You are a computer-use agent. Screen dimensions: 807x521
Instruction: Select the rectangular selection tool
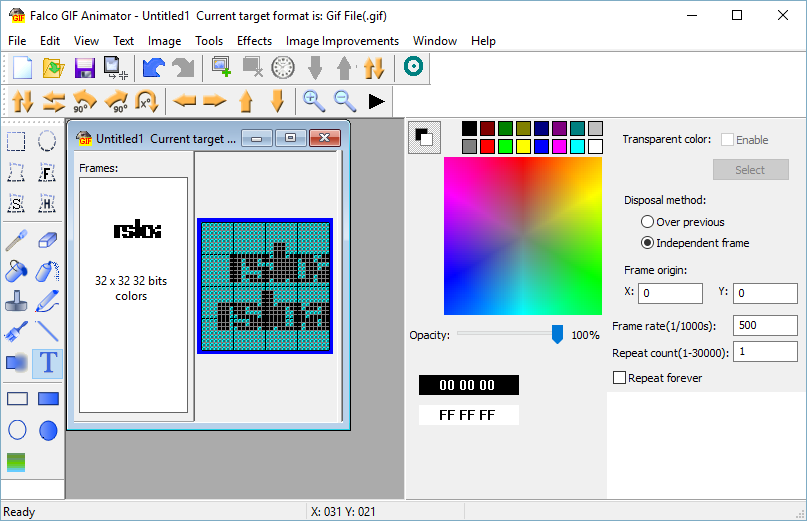[16, 141]
